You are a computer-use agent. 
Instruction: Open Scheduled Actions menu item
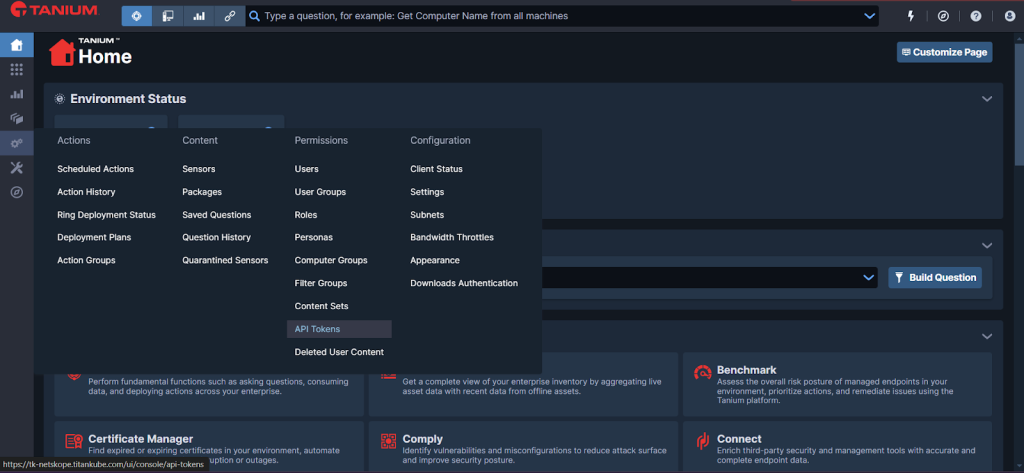click(x=95, y=169)
